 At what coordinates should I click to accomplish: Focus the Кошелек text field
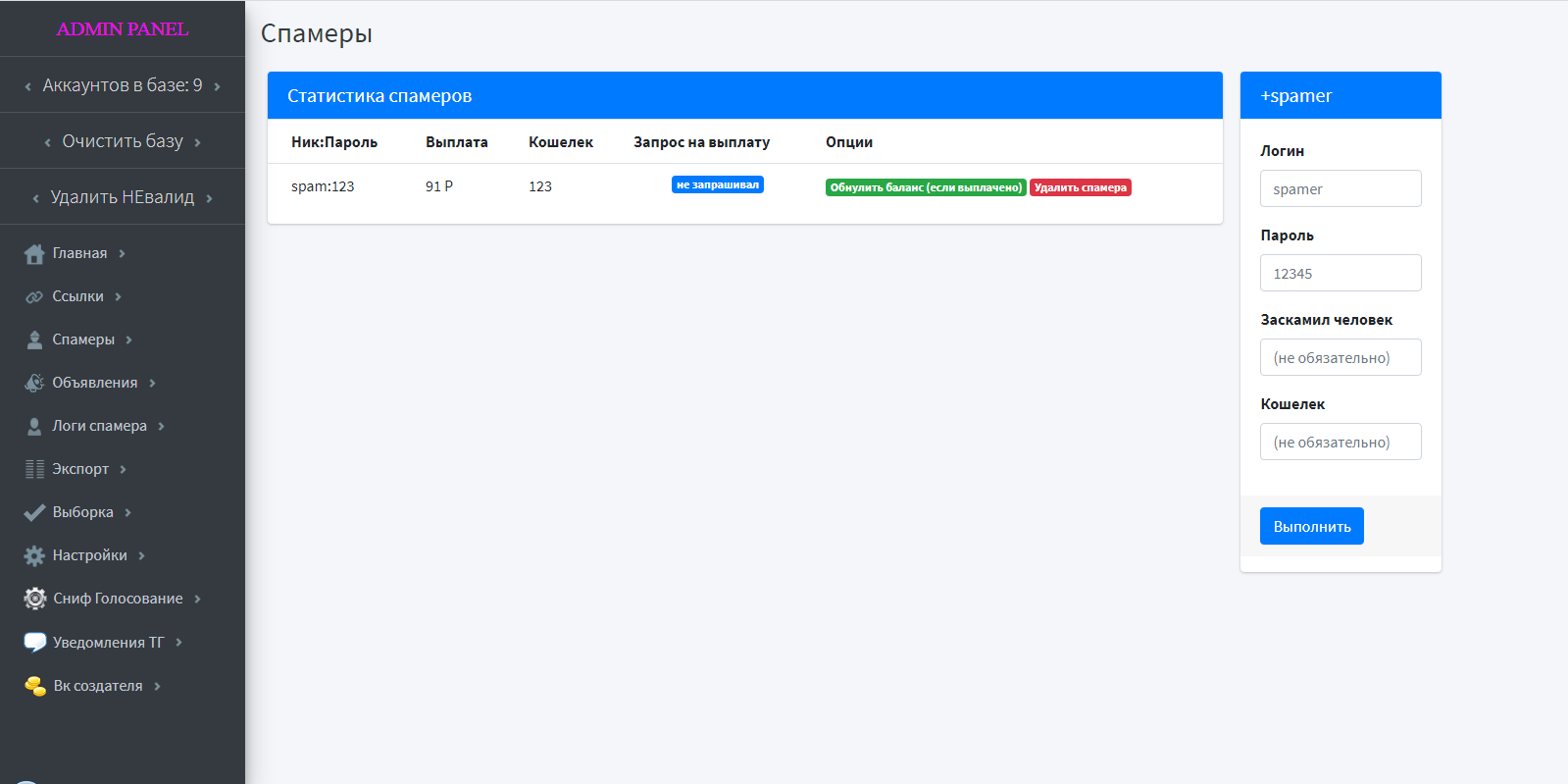[1340, 442]
